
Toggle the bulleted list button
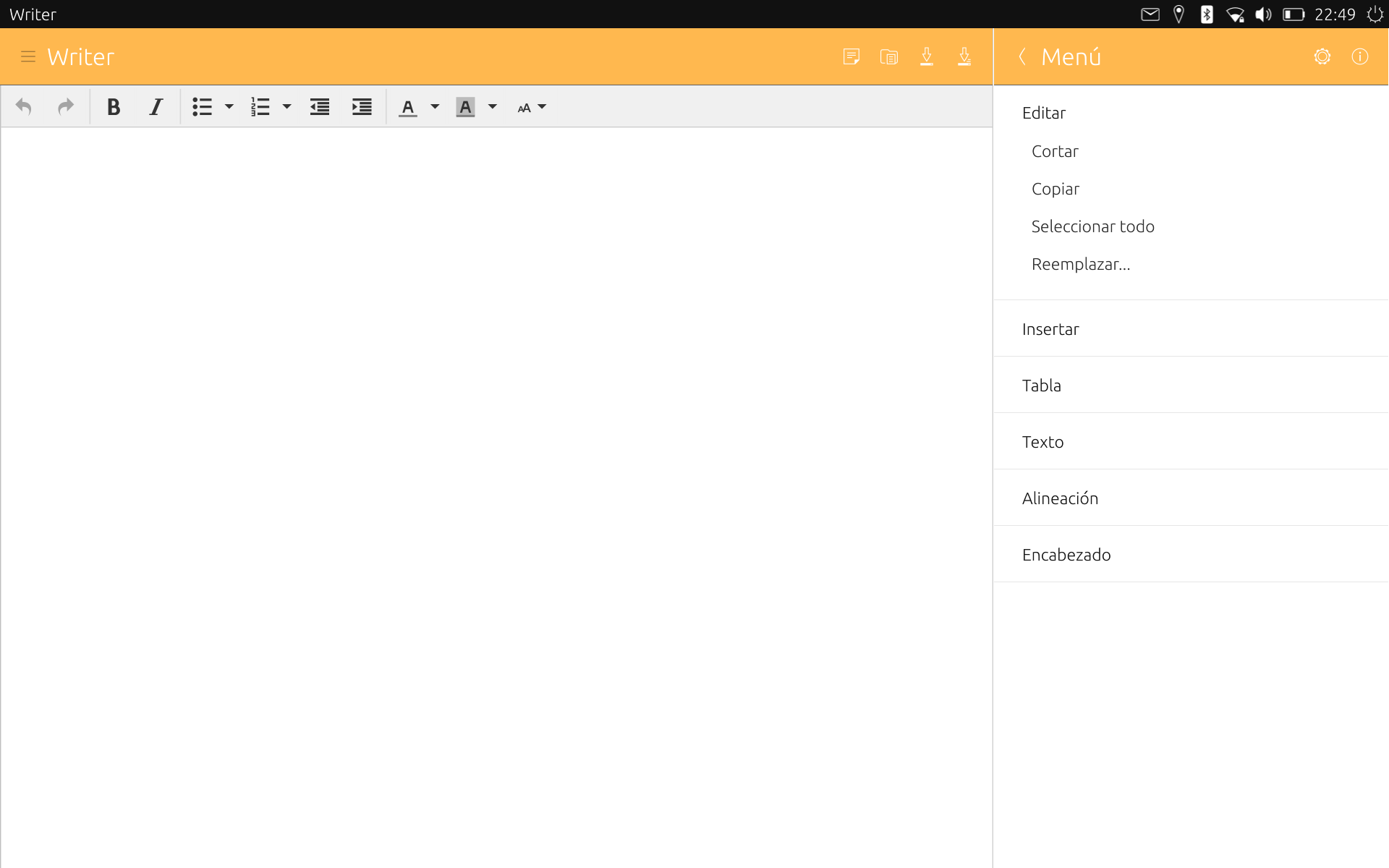pyautogui.click(x=202, y=107)
